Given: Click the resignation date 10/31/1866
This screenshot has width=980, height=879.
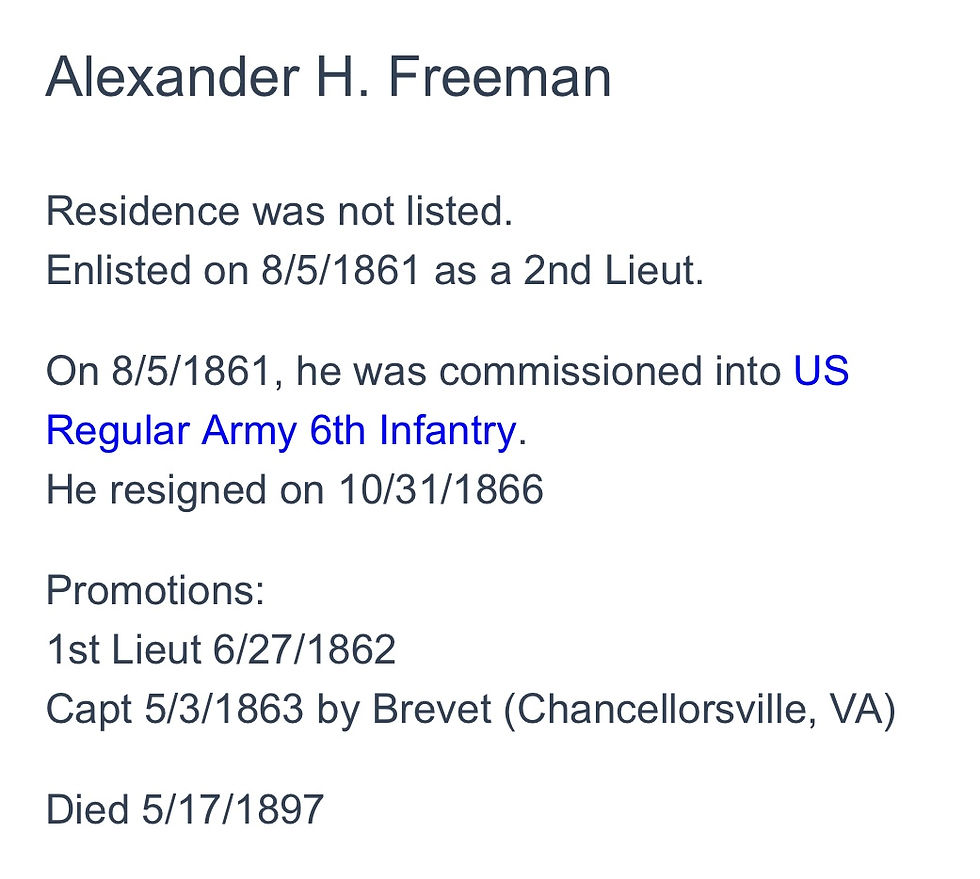Looking at the screenshot, I should tap(441, 491).
